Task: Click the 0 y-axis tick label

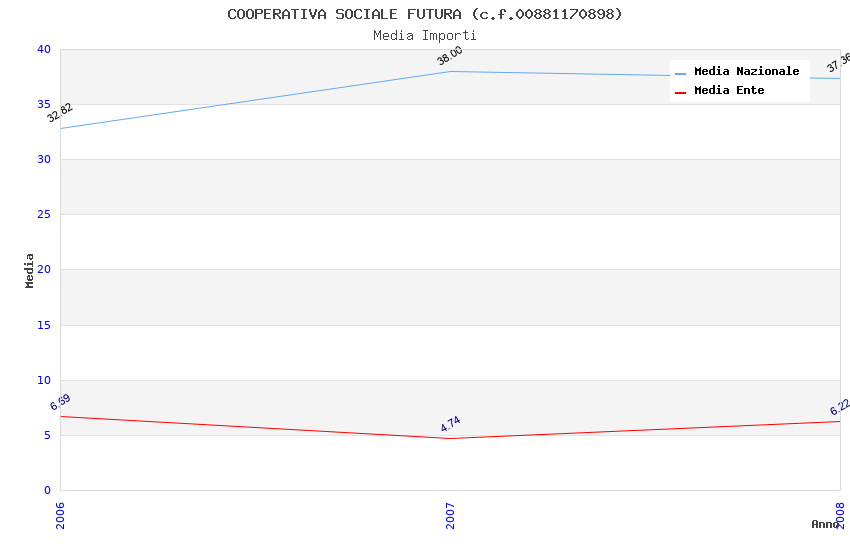Action: click(x=47, y=490)
